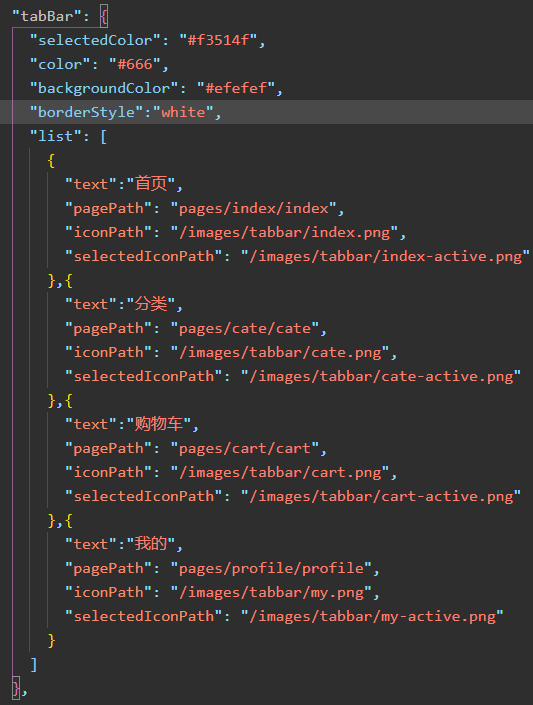Screen dimensions: 533x705
Task: Click the "购物车" text value
Action: (x=159, y=424)
